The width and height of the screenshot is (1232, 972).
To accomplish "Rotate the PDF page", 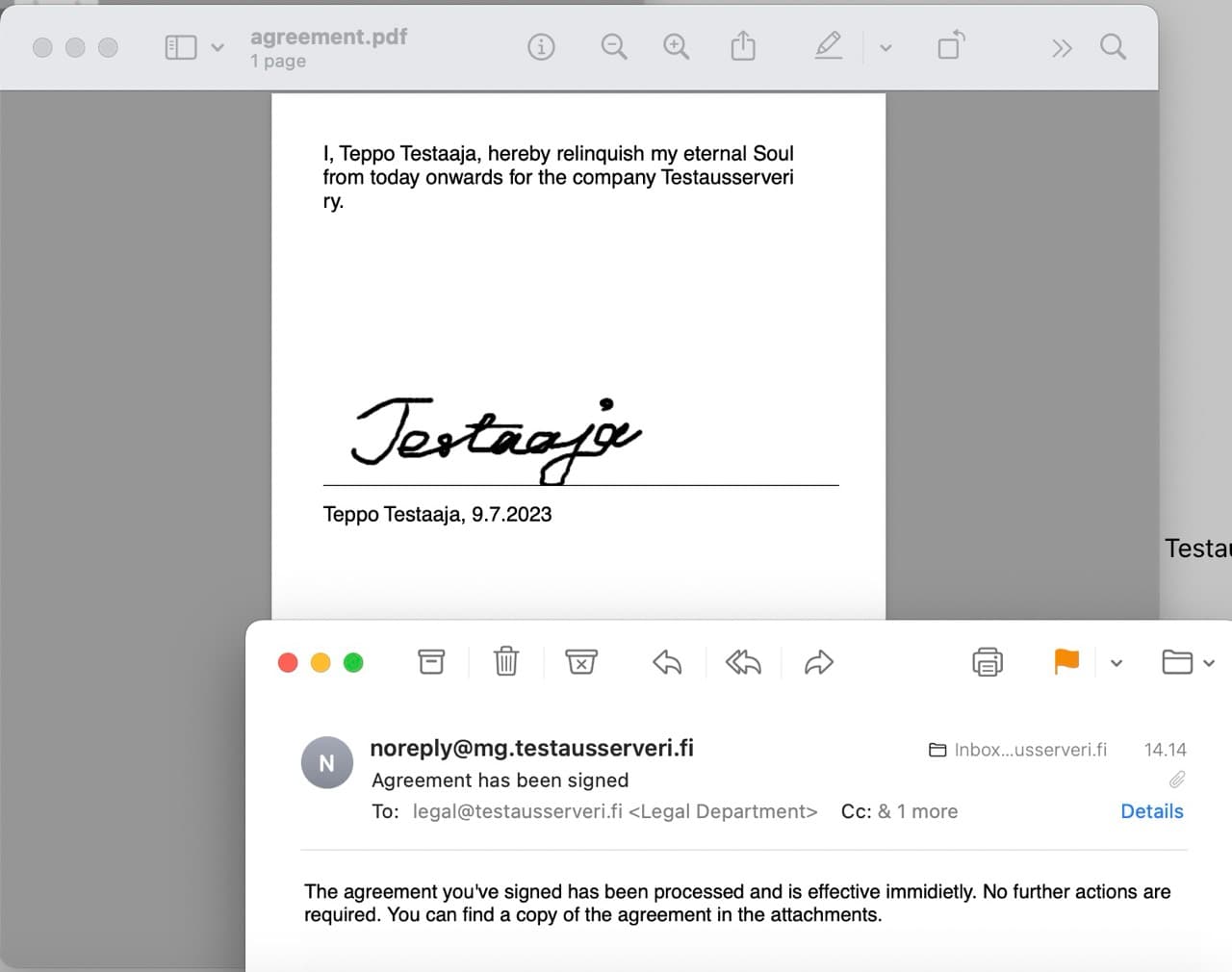I will tap(951, 46).
